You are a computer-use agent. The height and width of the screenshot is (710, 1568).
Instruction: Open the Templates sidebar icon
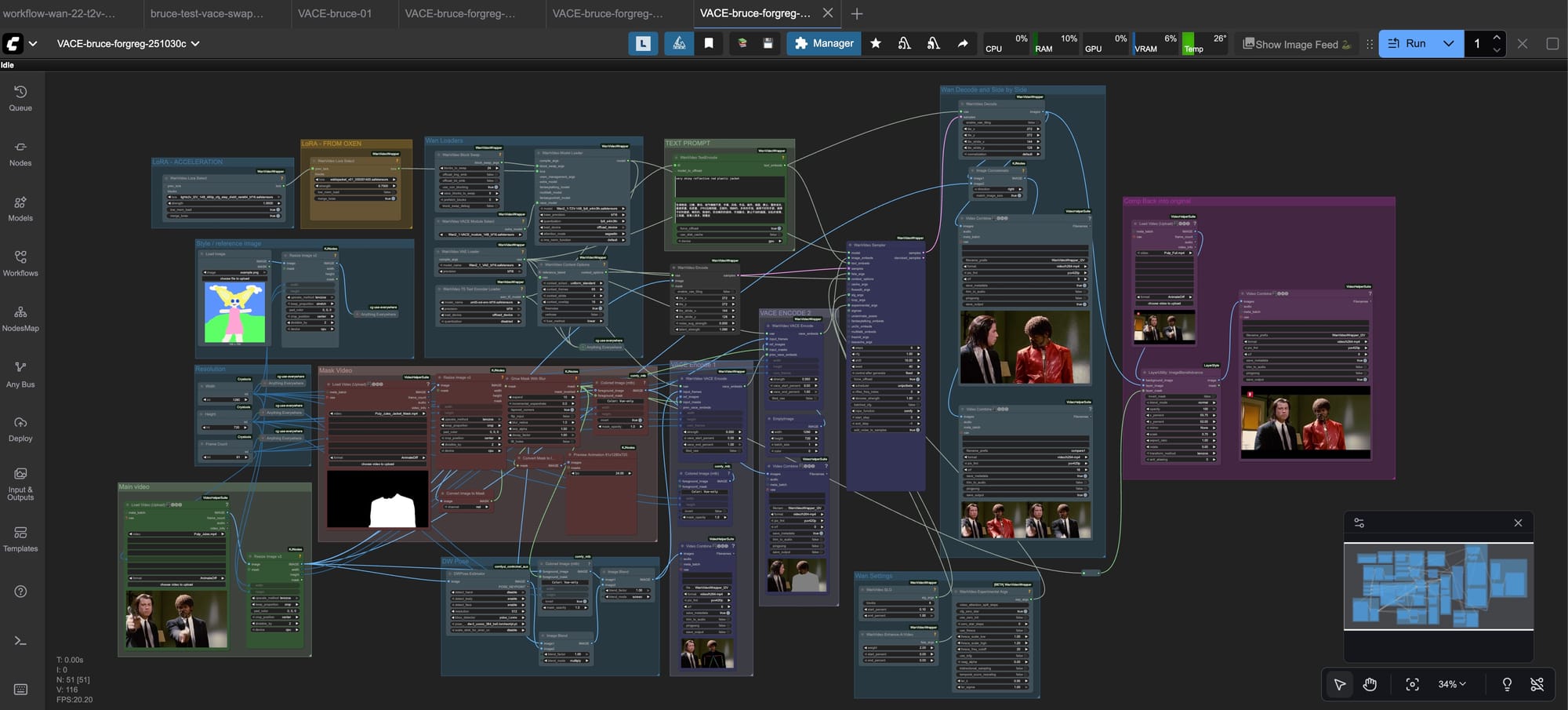pyautogui.click(x=20, y=538)
